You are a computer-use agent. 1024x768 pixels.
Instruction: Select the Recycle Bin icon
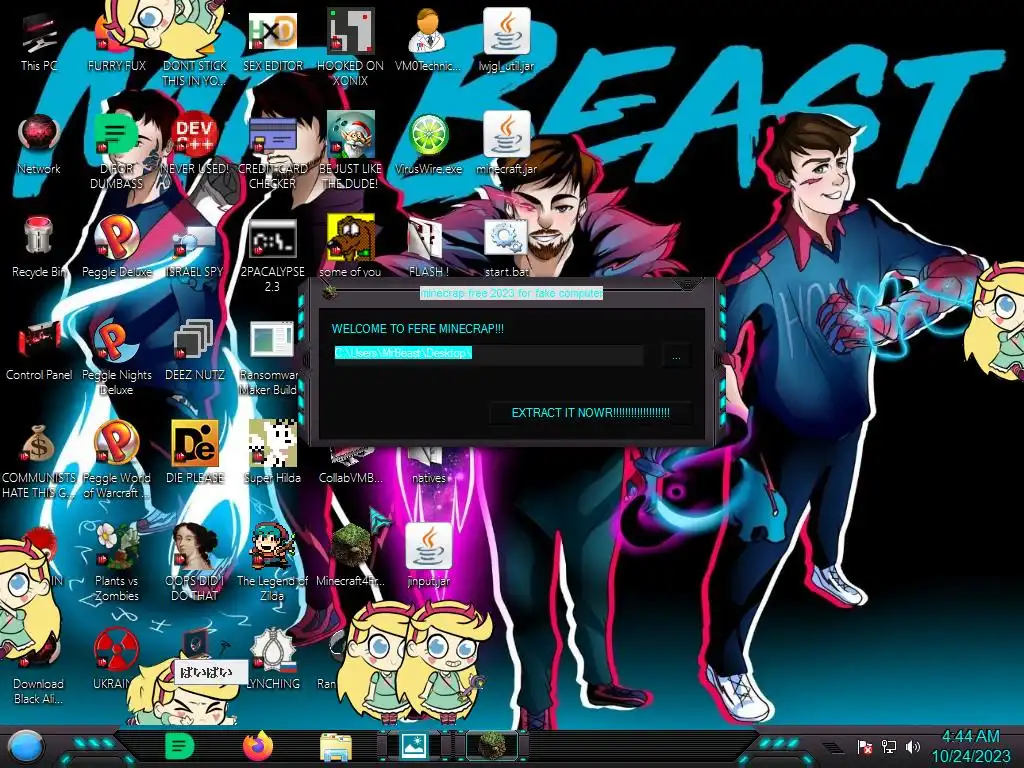click(x=39, y=248)
